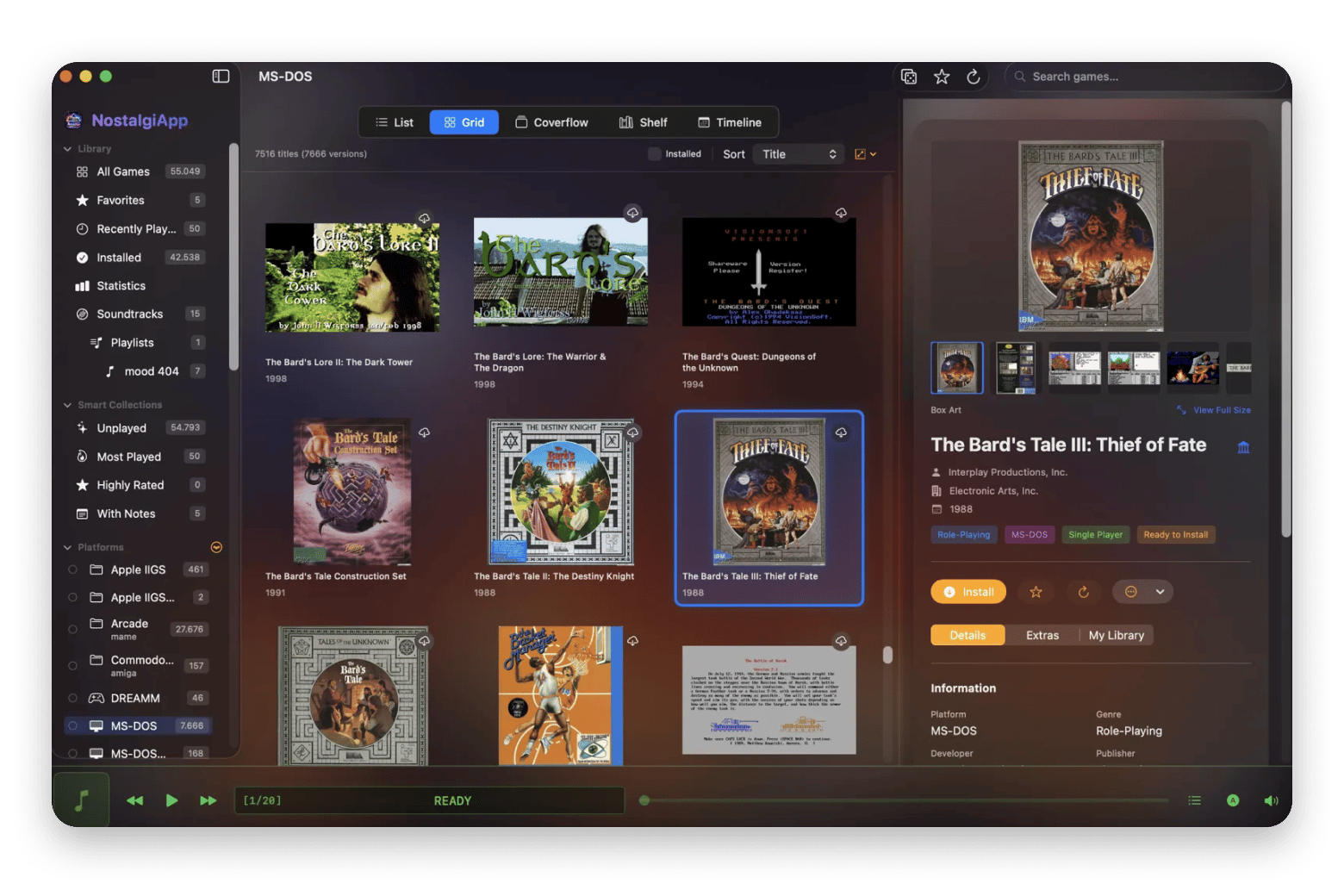Click the music note icon in player bar

pyautogui.click(x=82, y=800)
